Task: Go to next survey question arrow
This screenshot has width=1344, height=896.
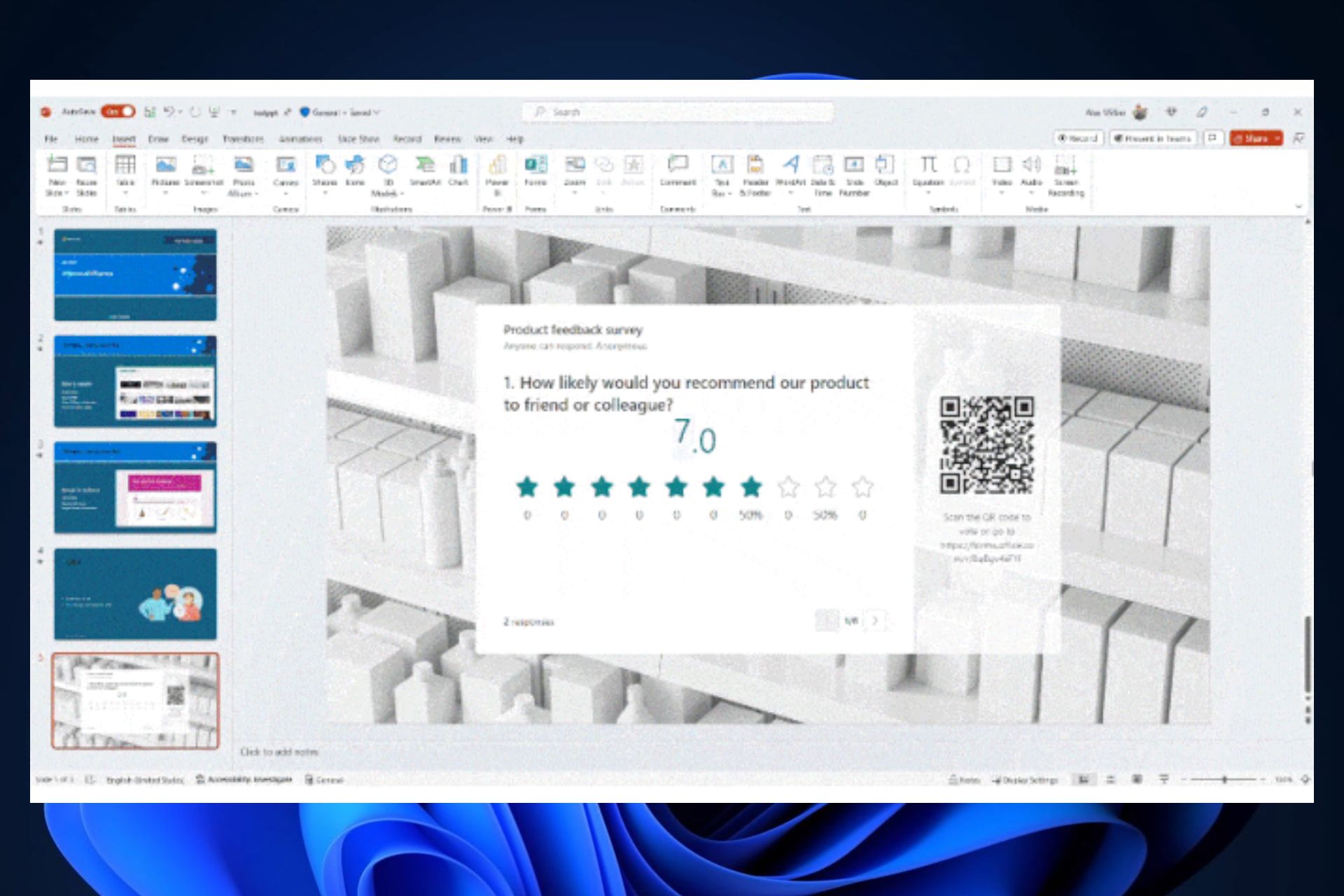Action: click(875, 620)
